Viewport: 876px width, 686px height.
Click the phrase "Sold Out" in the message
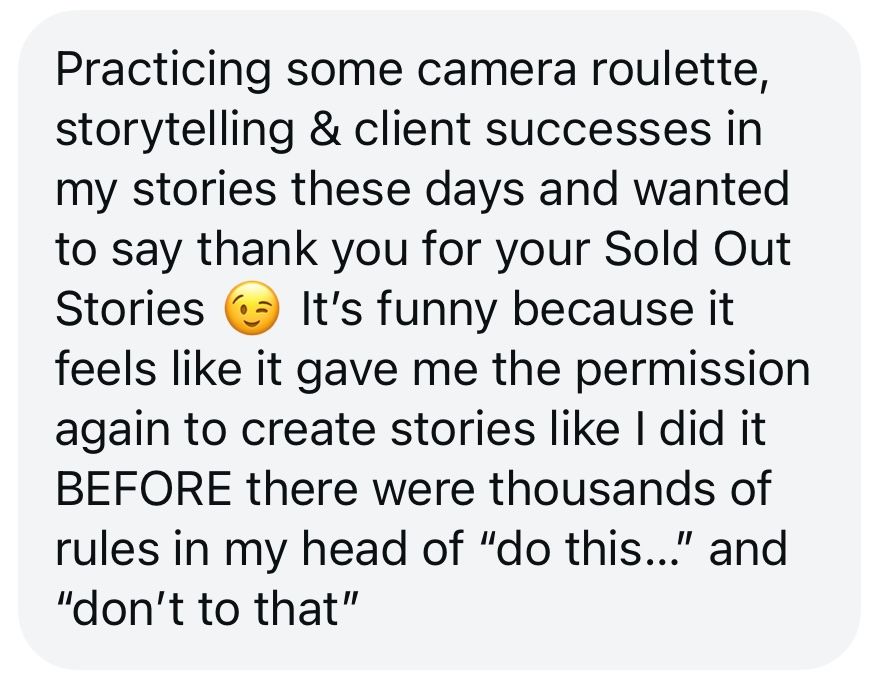click(698, 251)
